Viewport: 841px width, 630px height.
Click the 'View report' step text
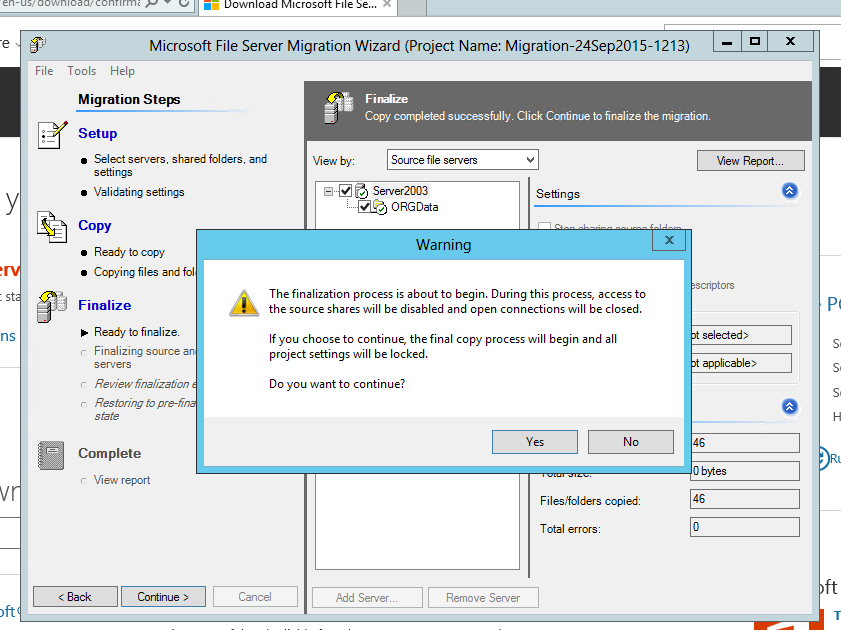click(x=122, y=480)
